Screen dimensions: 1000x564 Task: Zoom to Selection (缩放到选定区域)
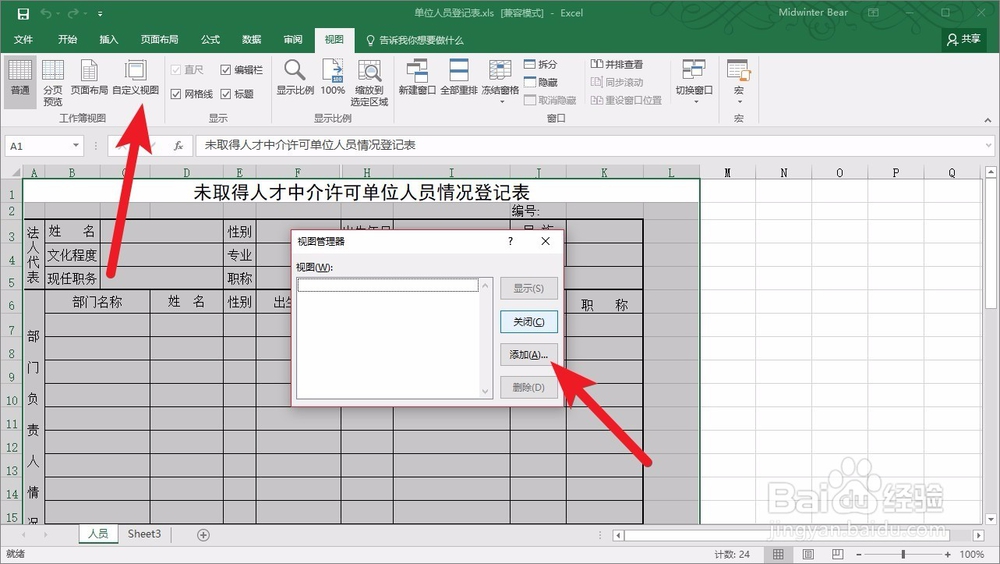(369, 83)
